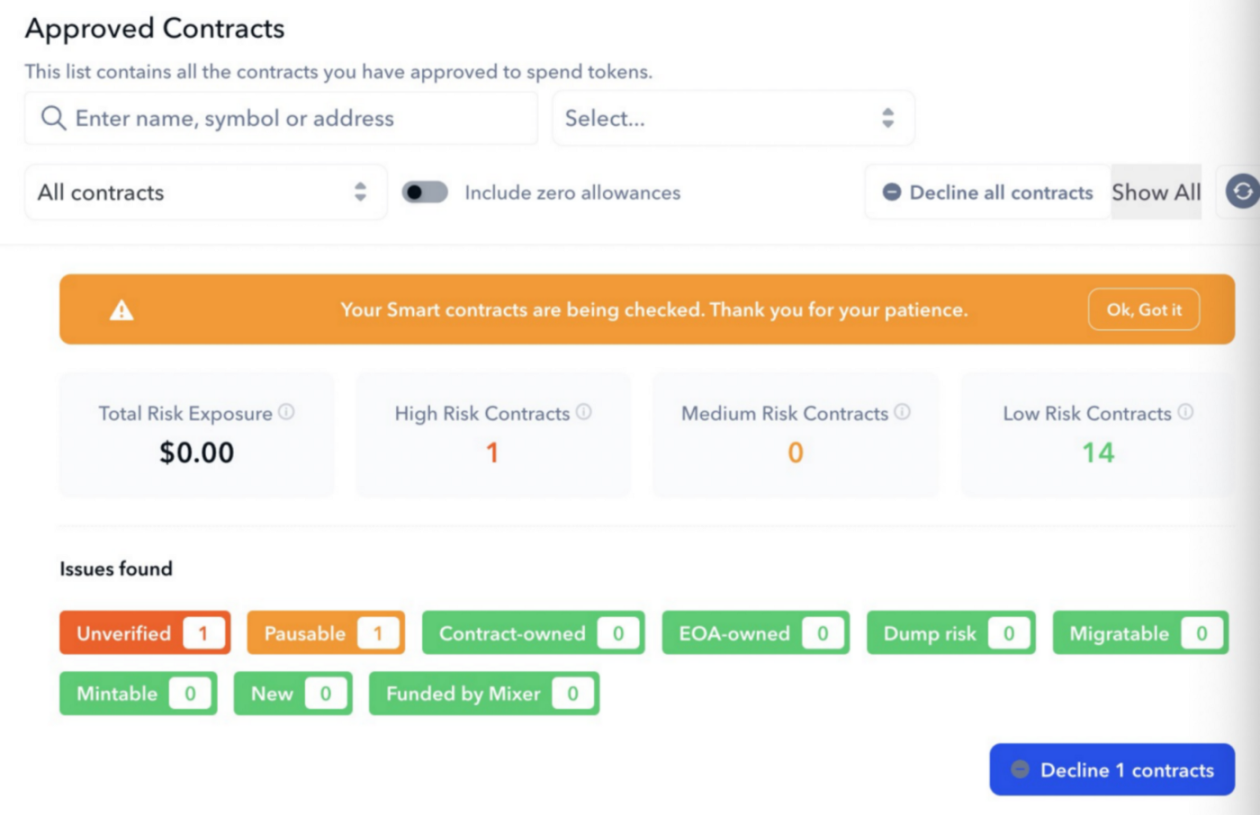1260x815 pixels.
Task: Click the warning triangle icon in banner
Action: point(122,310)
